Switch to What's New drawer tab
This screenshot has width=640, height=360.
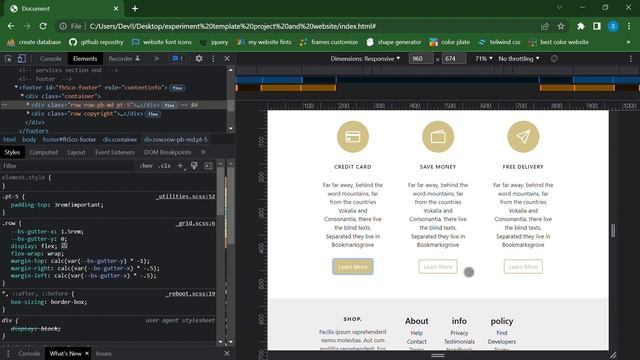point(65,353)
